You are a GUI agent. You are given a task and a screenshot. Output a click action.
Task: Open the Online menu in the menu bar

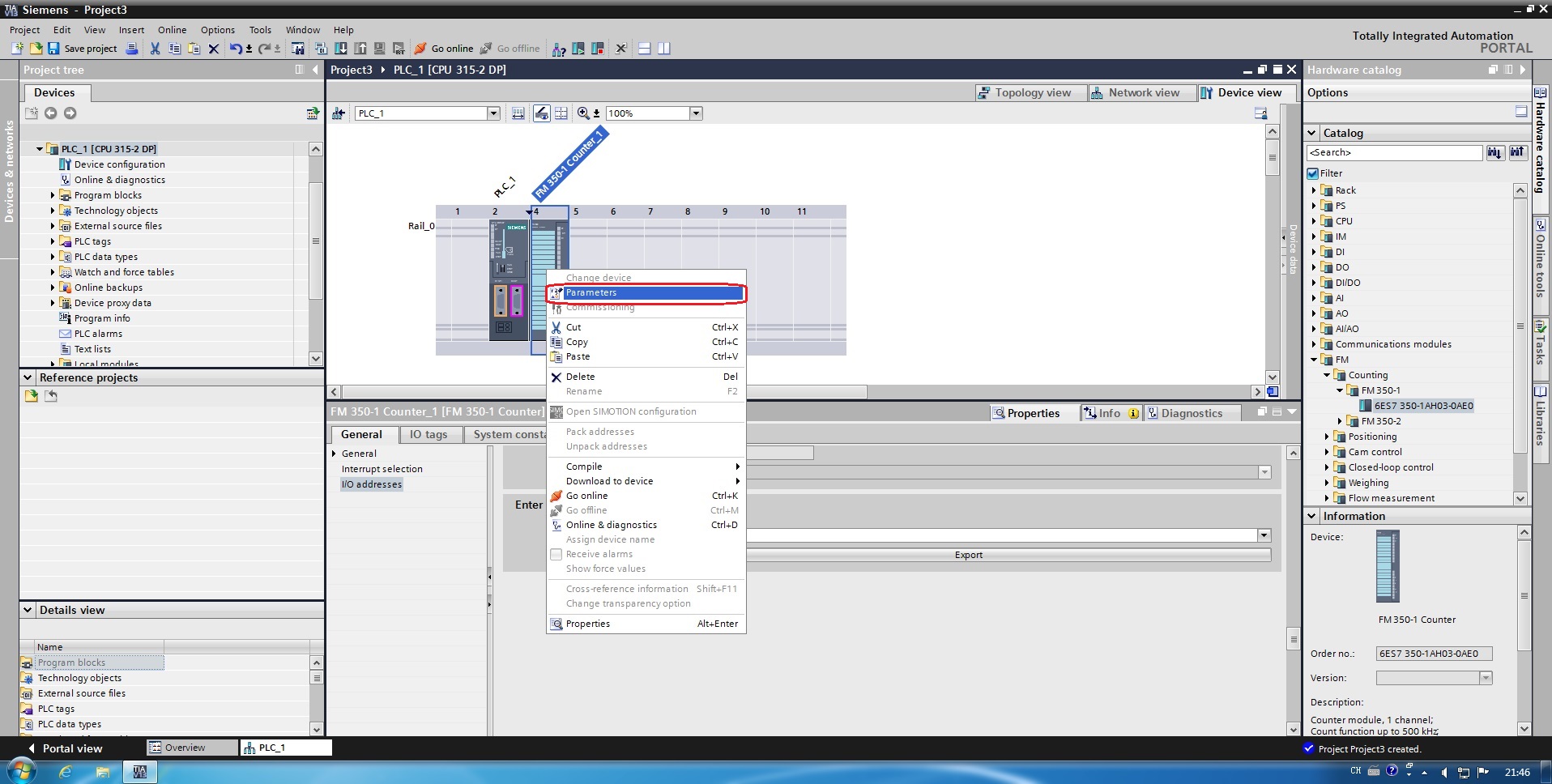[x=172, y=30]
